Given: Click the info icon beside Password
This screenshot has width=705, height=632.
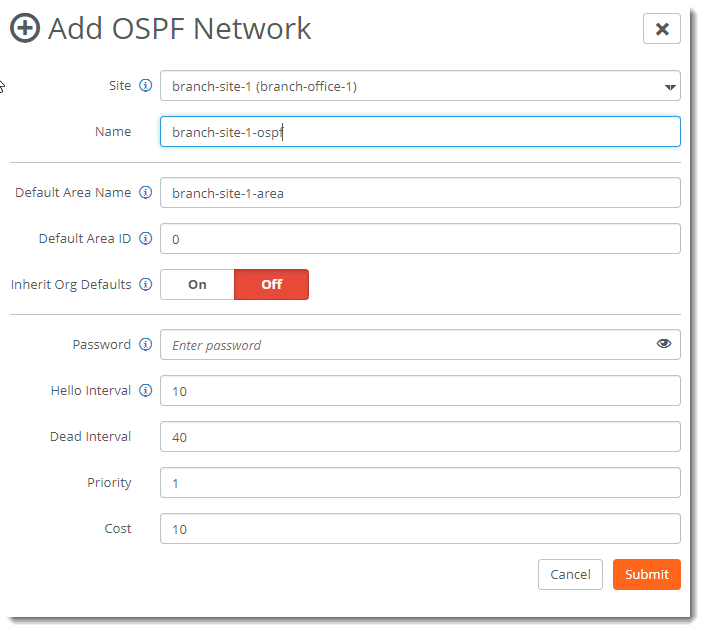Looking at the screenshot, I should [146, 345].
